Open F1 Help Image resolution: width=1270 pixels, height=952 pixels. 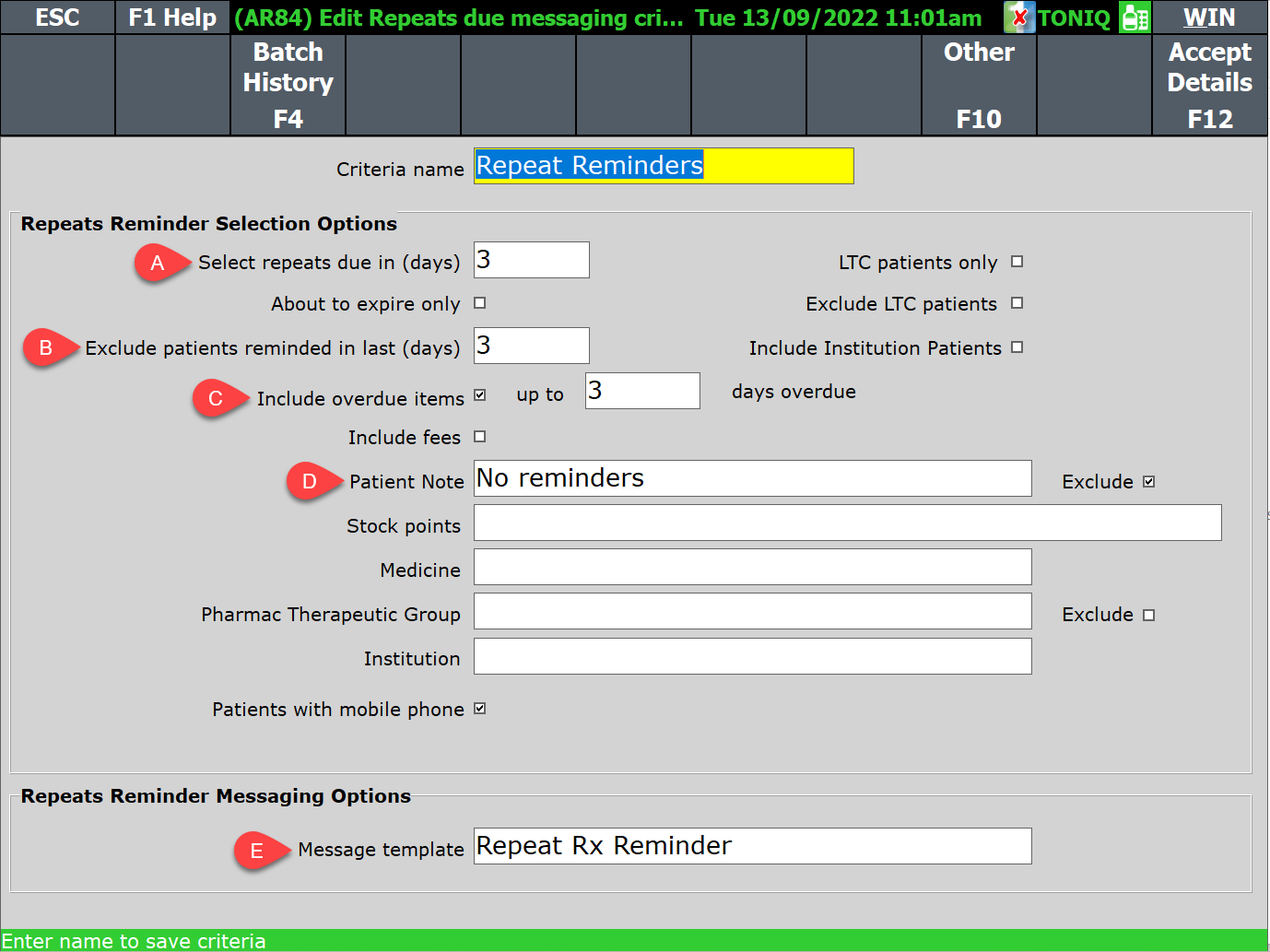pyautogui.click(x=172, y=18)
